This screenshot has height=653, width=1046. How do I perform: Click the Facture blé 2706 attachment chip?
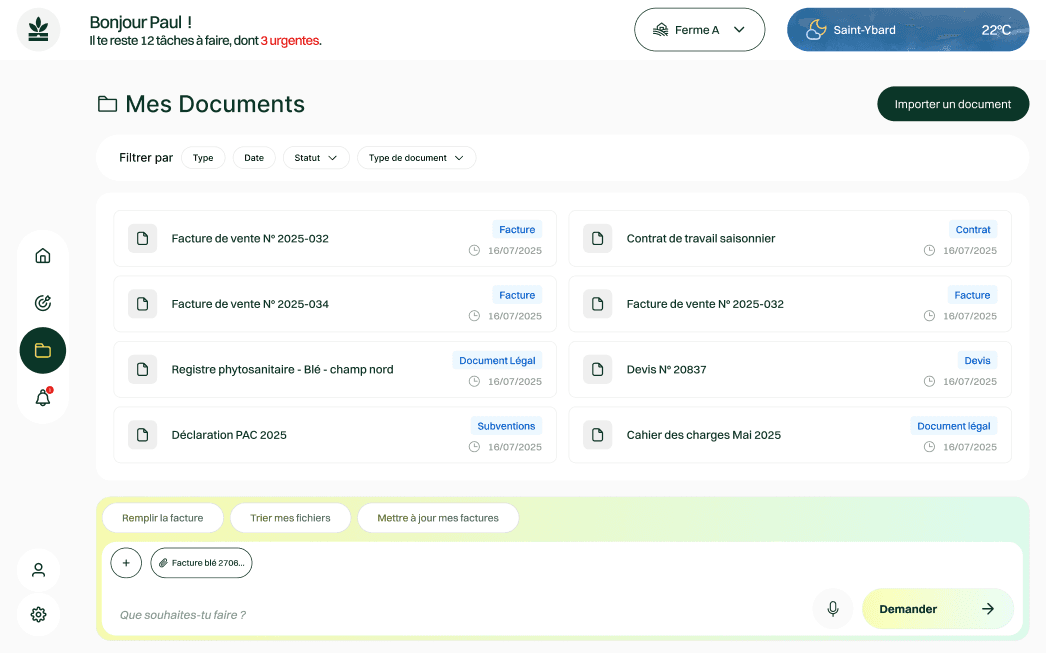201,563
